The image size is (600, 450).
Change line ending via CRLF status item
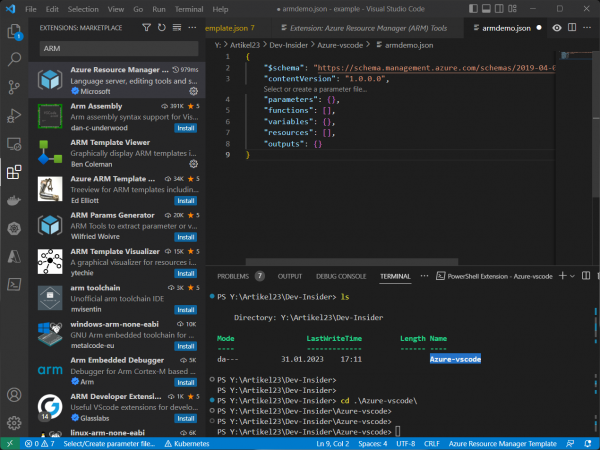[x=432, y=444]
